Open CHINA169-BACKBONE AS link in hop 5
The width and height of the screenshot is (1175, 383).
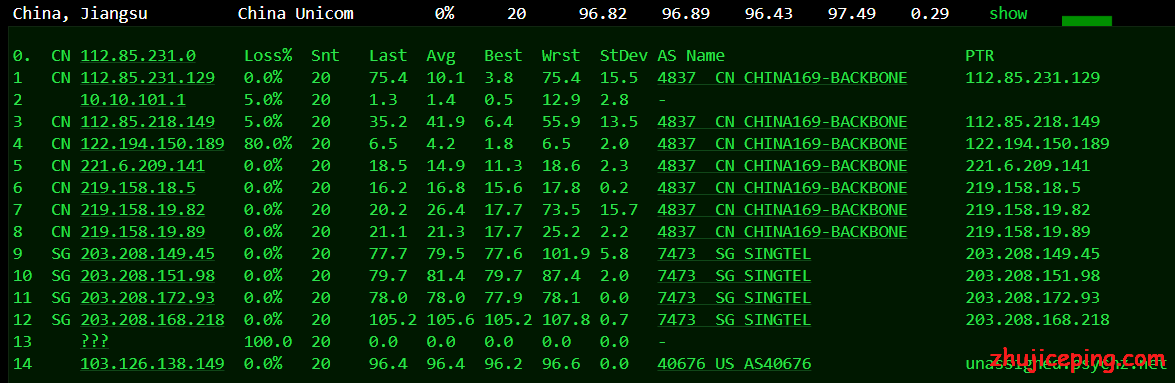click(x=782, y=166)
